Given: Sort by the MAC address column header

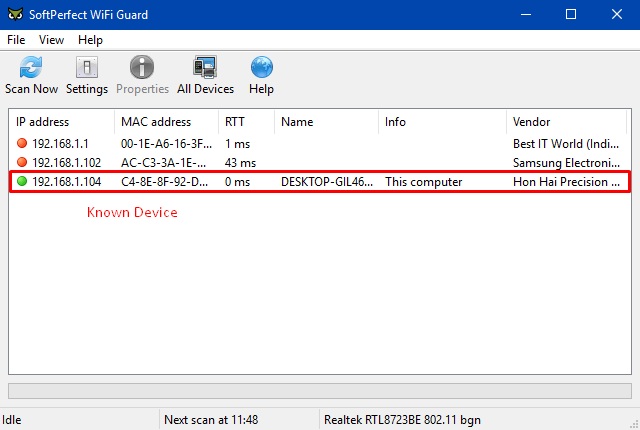Looking at the screenshot, I should pos(167,122).
